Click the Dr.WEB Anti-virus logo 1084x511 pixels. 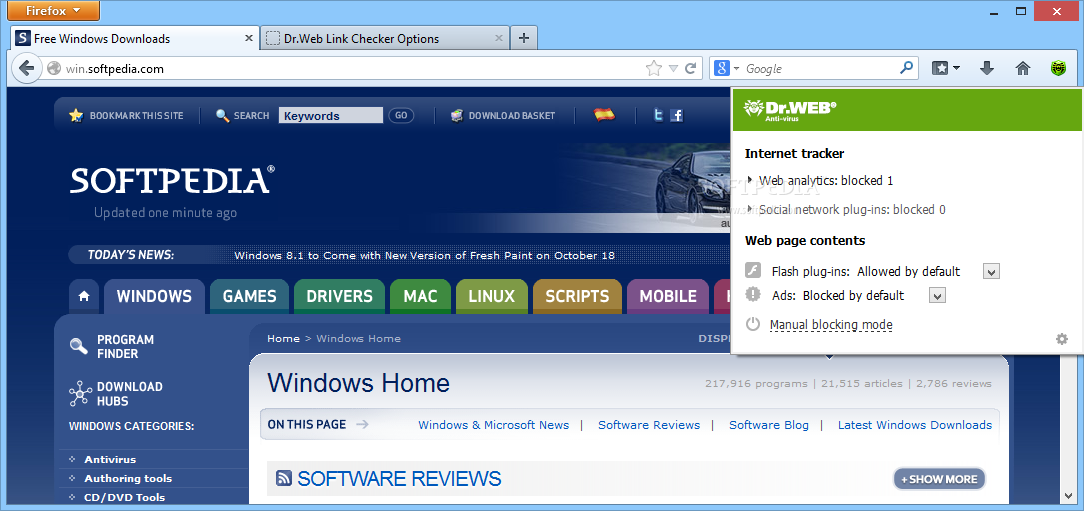click(789, 109)
